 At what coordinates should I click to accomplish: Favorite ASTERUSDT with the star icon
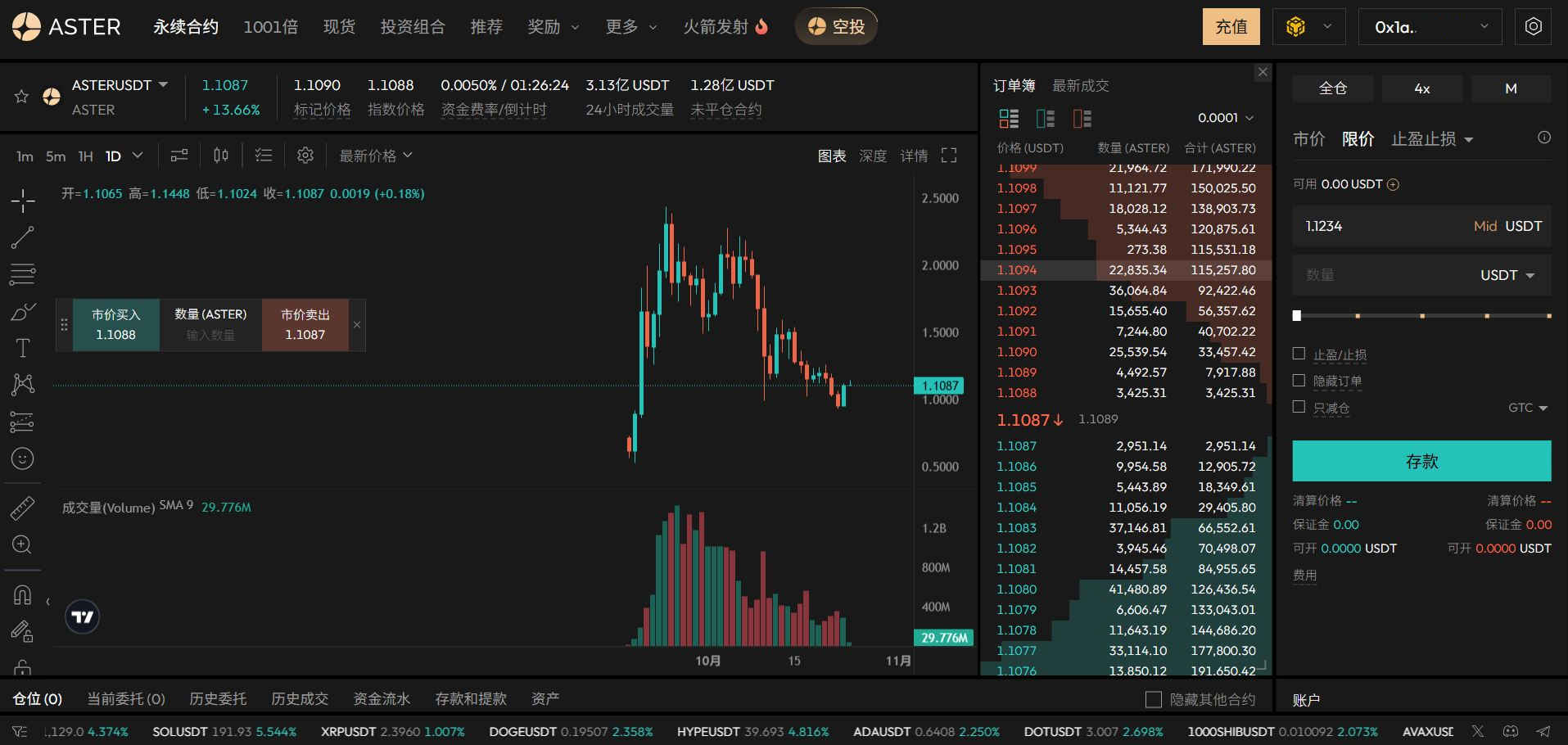tap(21, 97)
